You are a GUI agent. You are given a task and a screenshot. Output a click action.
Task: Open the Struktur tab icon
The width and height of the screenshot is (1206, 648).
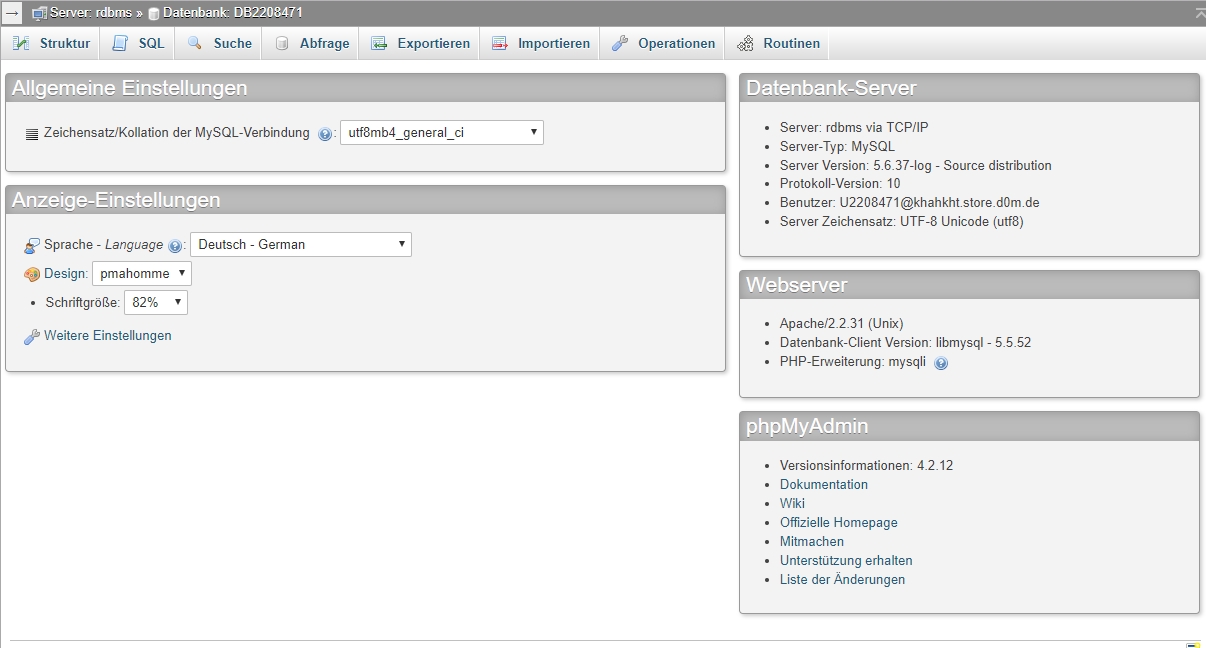21,43
